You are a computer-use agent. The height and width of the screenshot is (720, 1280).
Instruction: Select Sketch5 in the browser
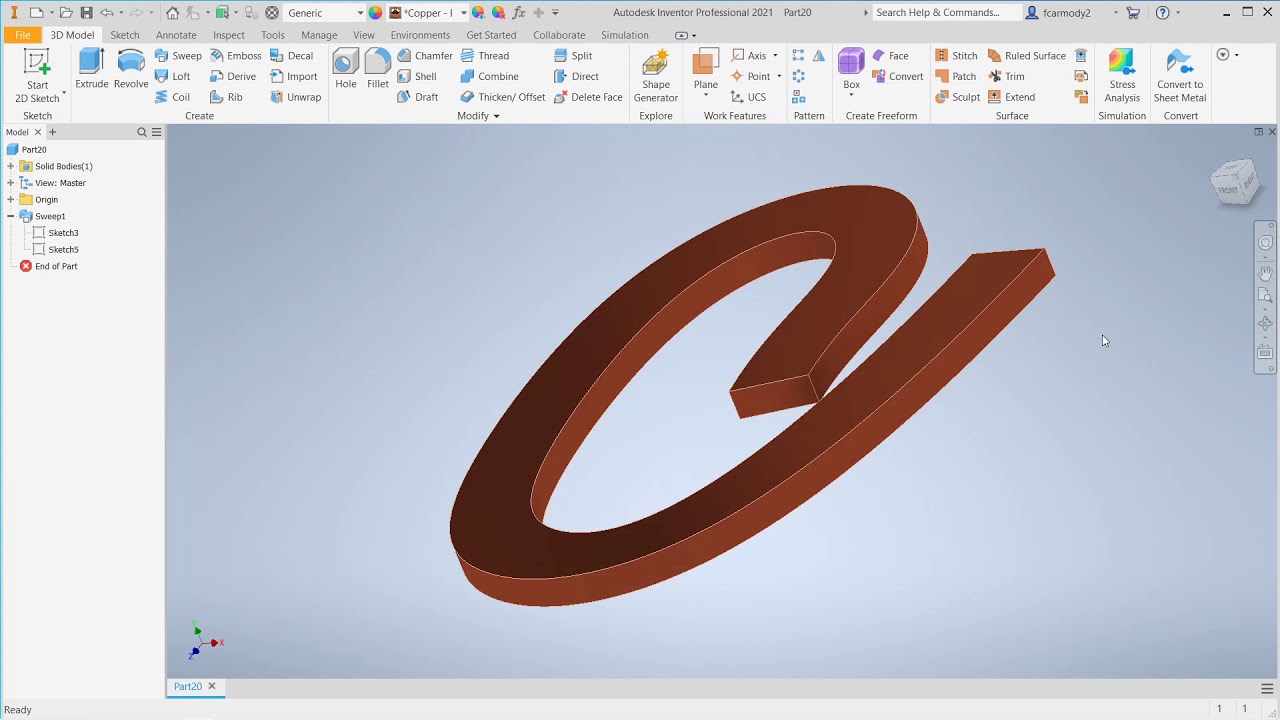click(56, 250)
